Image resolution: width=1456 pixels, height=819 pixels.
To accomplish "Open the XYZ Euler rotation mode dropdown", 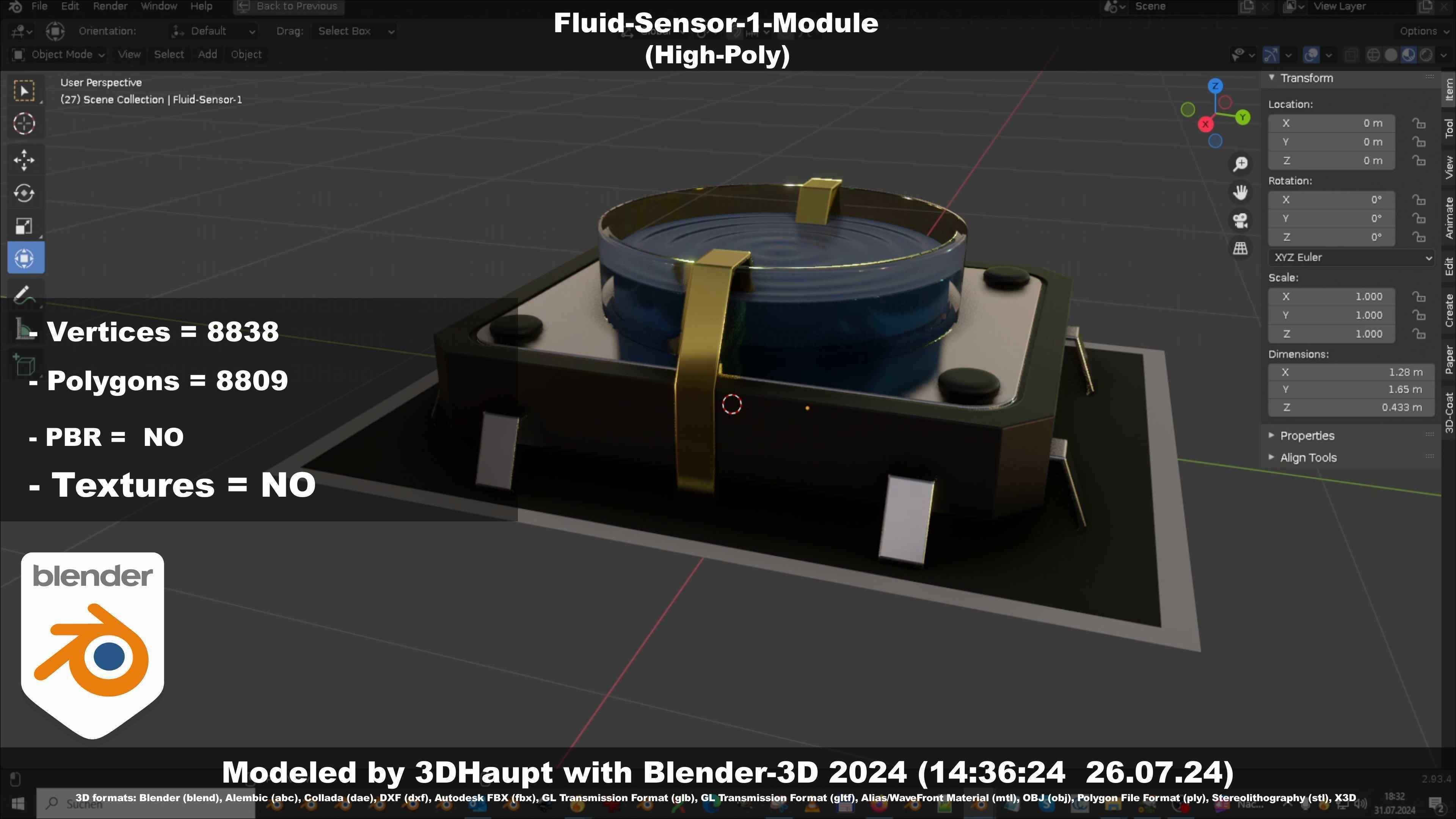I will (1351, 258).
